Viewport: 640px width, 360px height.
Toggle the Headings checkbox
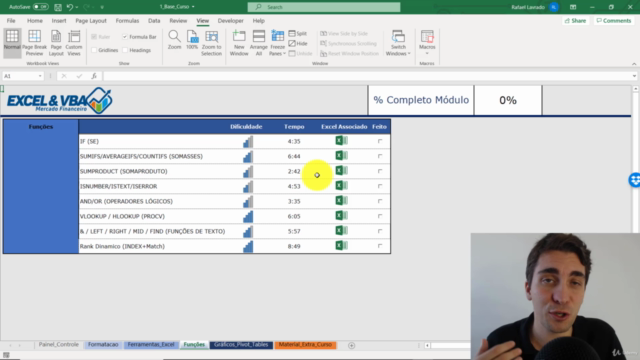pyautogui.click(x=125, y=50)
